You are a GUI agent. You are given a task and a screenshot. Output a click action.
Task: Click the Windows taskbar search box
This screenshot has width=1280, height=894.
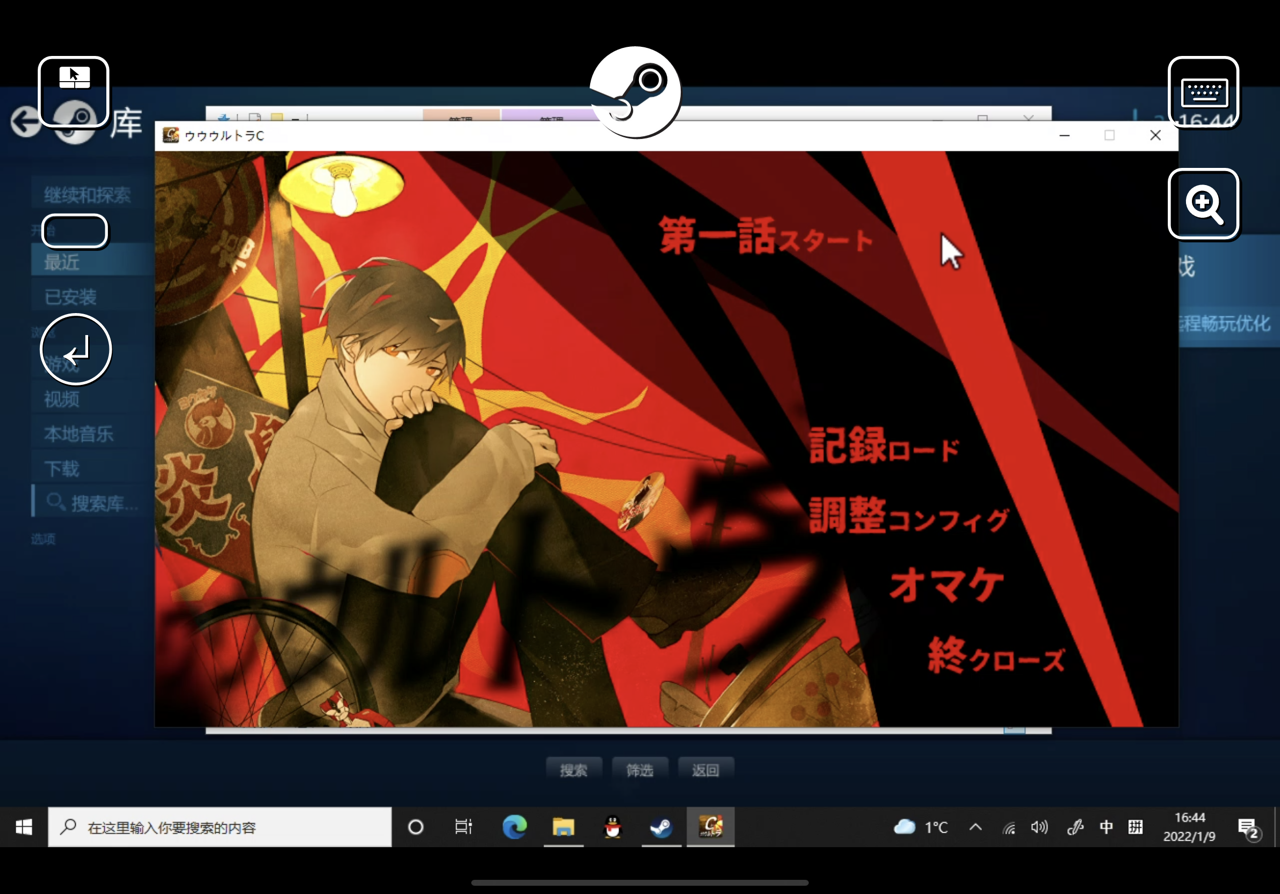pyautogui.click(x=220, y=827)
